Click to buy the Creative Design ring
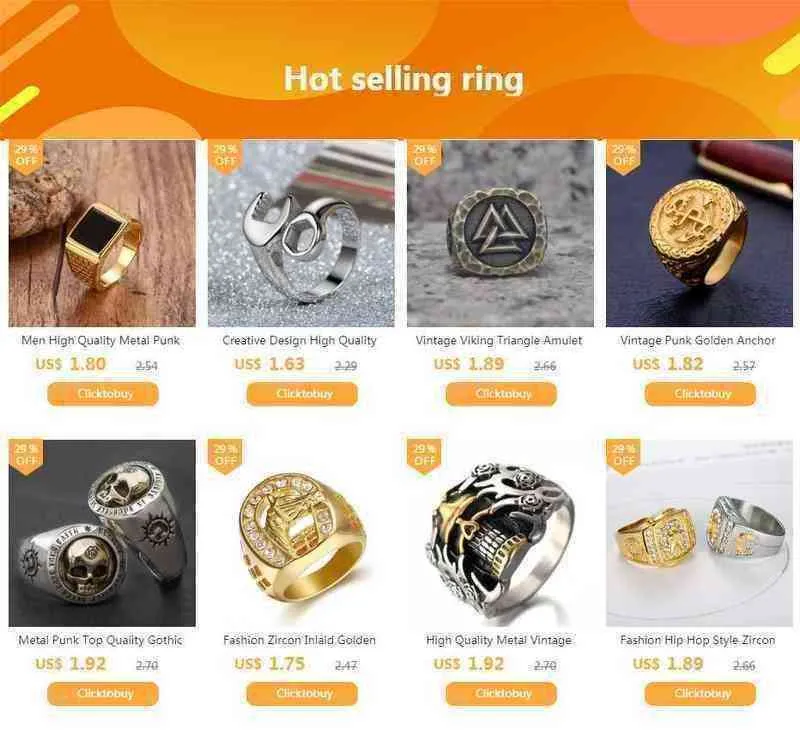This screenshot has width=800, height=742. tap(302, 394)
